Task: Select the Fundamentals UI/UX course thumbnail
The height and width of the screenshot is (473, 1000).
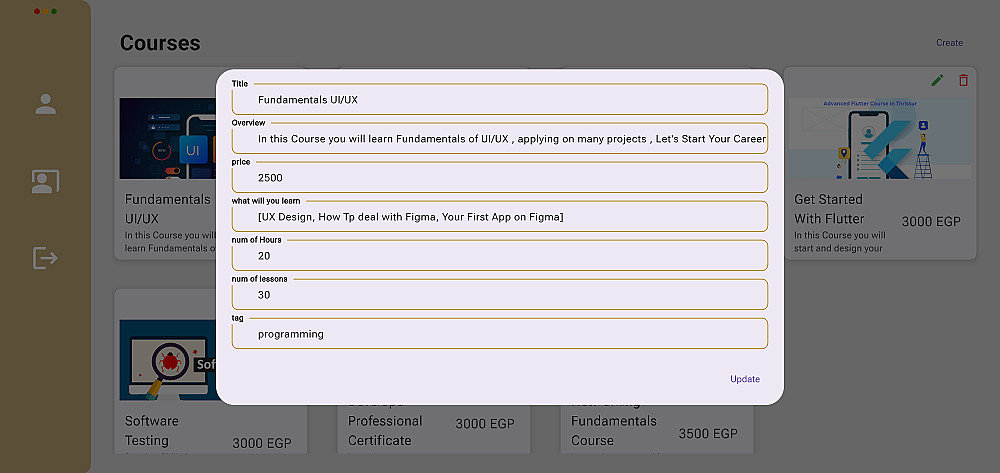Action: 167,138
